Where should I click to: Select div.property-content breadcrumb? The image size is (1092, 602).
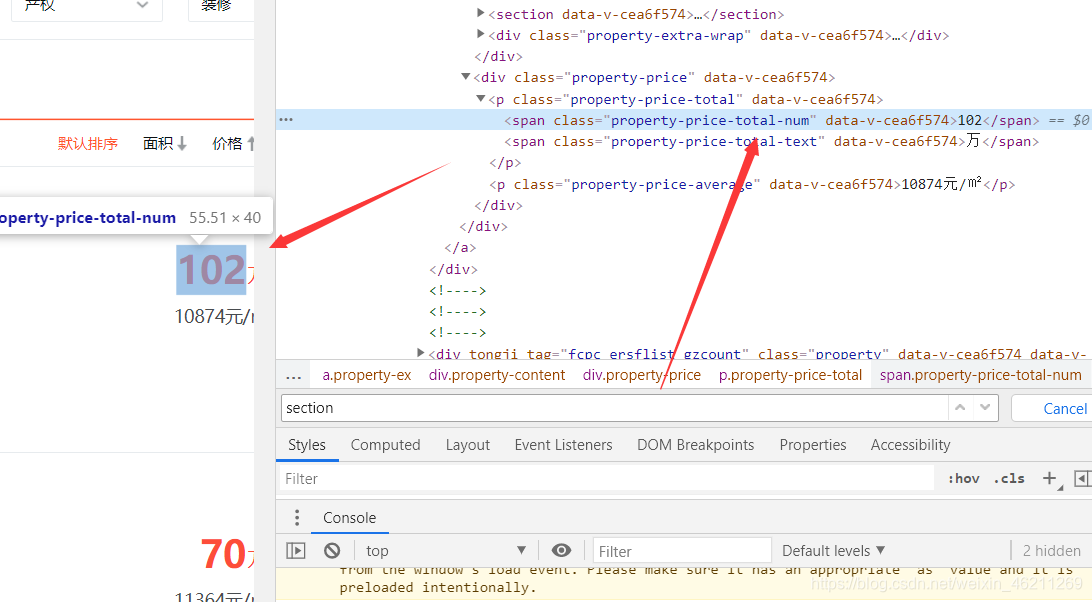[x=497, y=376]
